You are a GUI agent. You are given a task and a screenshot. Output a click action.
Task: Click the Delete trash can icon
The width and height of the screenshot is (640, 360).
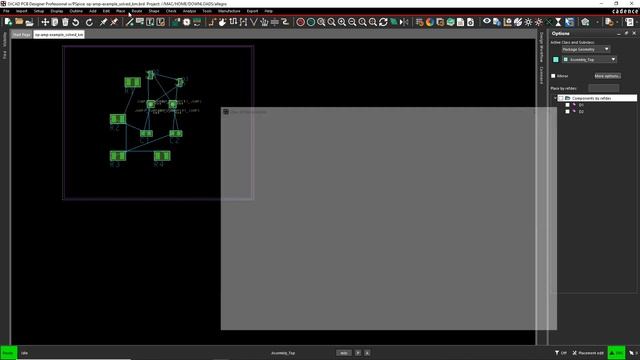[x=65, y=22]
